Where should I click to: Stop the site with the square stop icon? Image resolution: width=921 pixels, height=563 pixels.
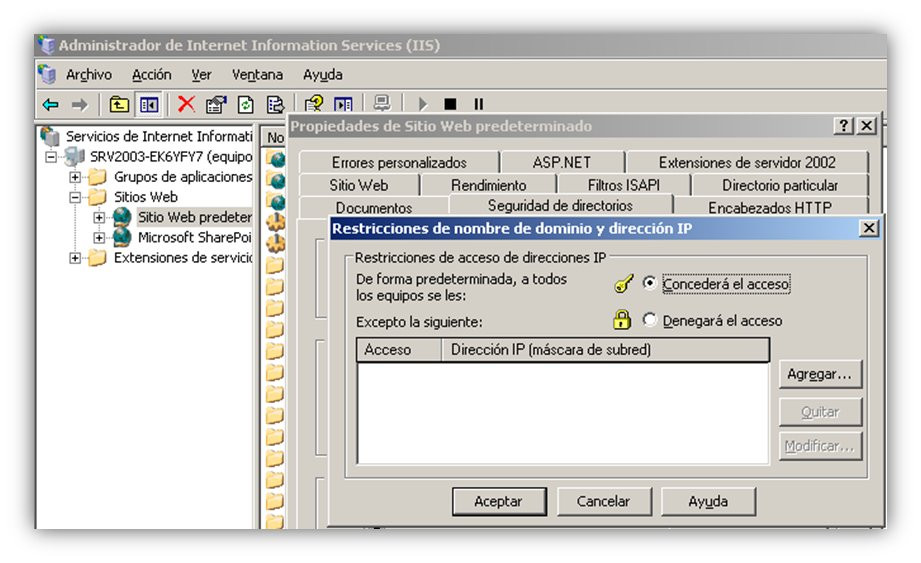[451, 104]
